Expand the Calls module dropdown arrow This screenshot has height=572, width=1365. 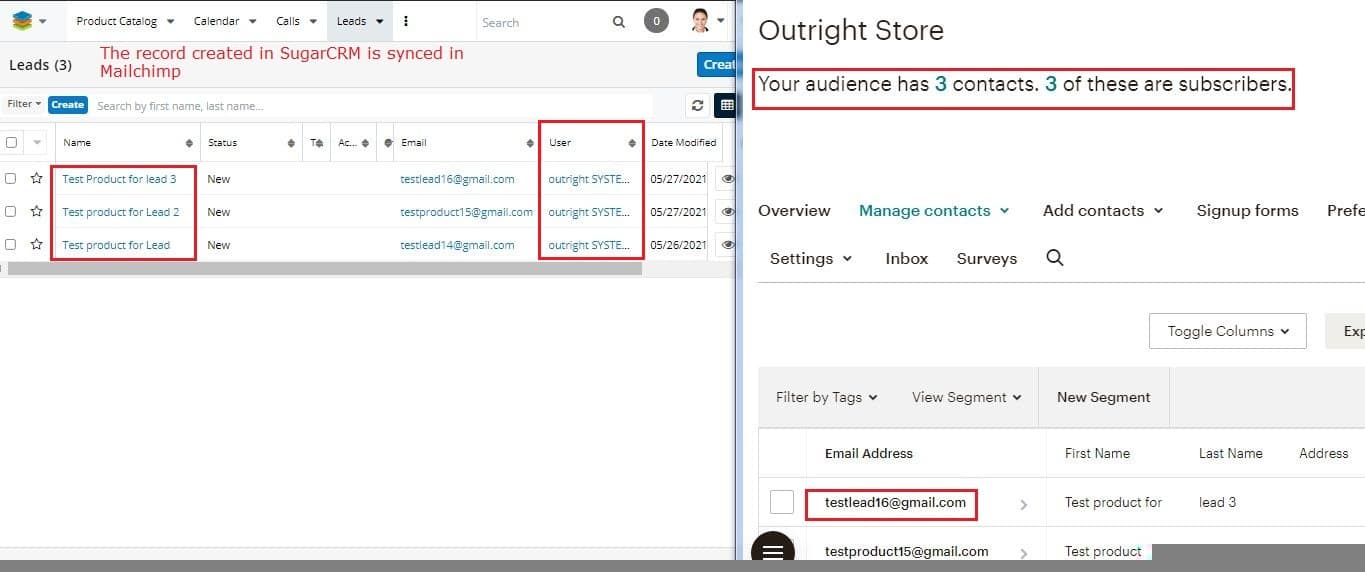[313, 22]
